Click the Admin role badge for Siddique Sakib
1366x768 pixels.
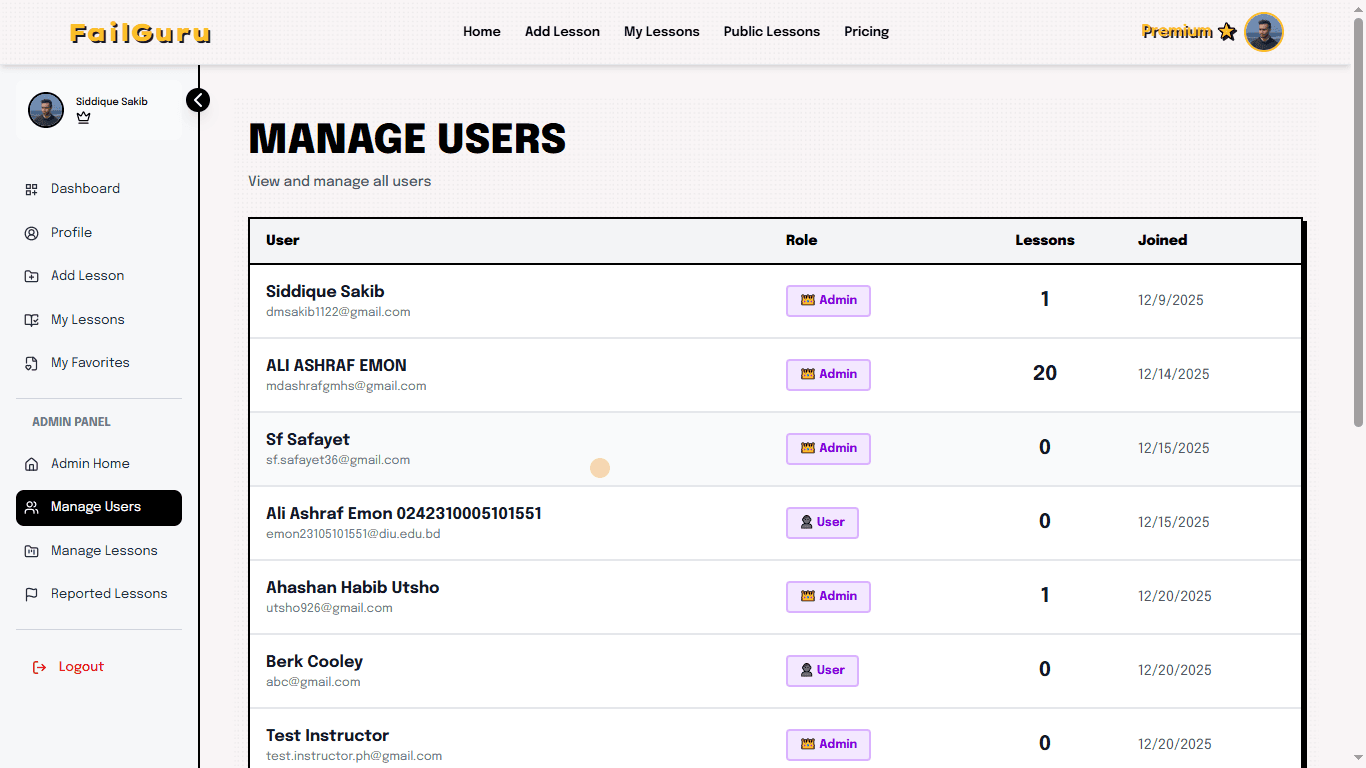click(828, 301)
